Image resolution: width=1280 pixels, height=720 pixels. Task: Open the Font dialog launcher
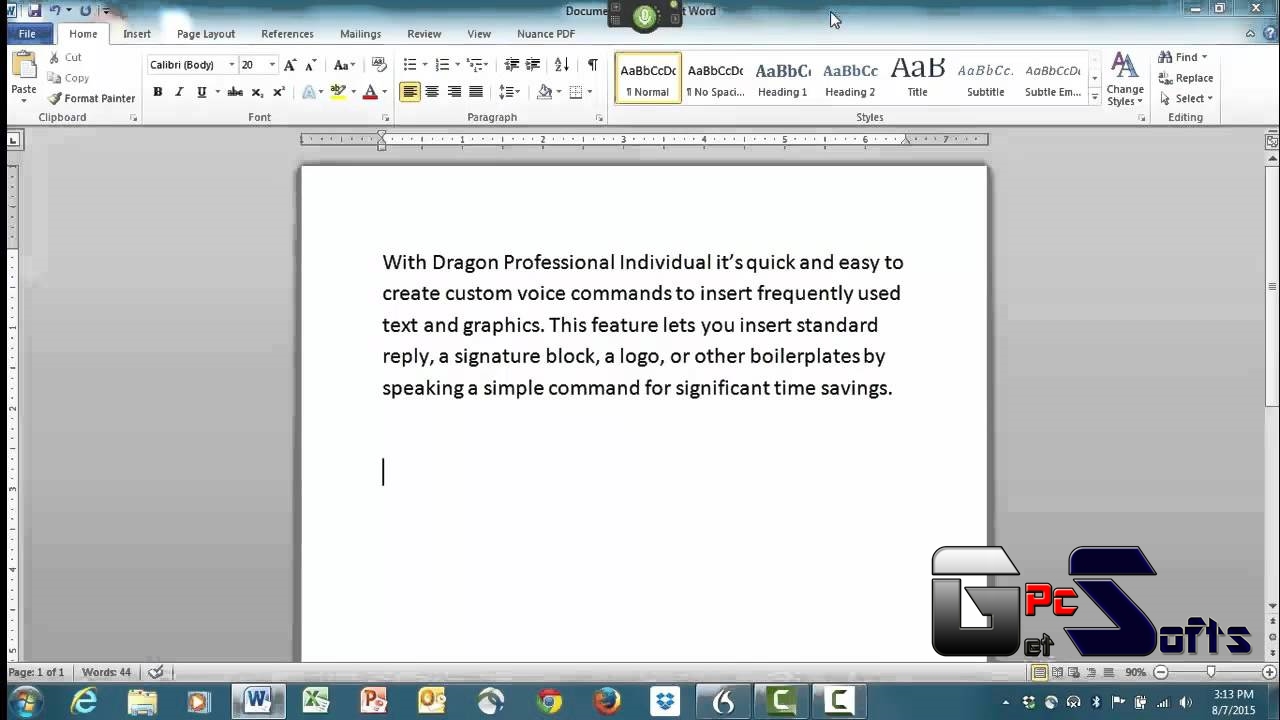[x=385, y=118]
